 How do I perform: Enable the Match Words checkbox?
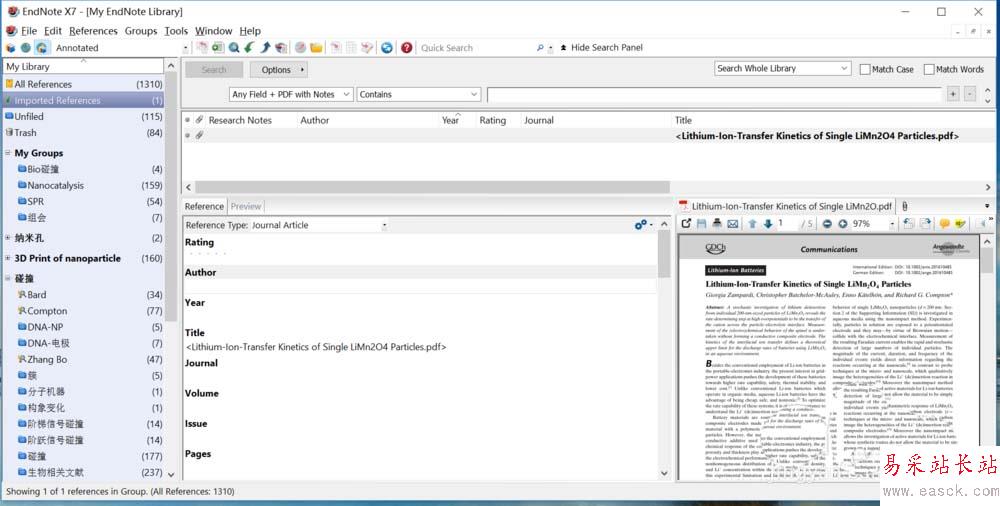pos(929,69)
